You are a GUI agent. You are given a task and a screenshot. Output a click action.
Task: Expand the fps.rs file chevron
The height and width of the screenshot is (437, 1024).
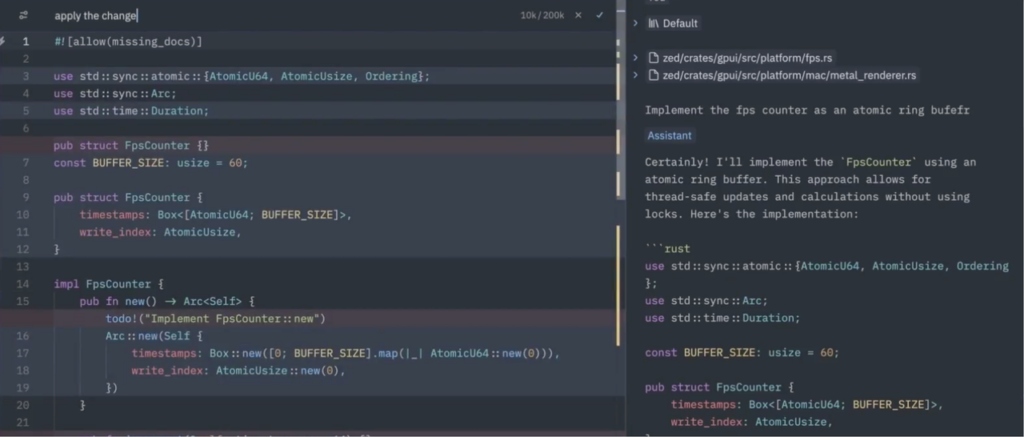pos(635,57)
